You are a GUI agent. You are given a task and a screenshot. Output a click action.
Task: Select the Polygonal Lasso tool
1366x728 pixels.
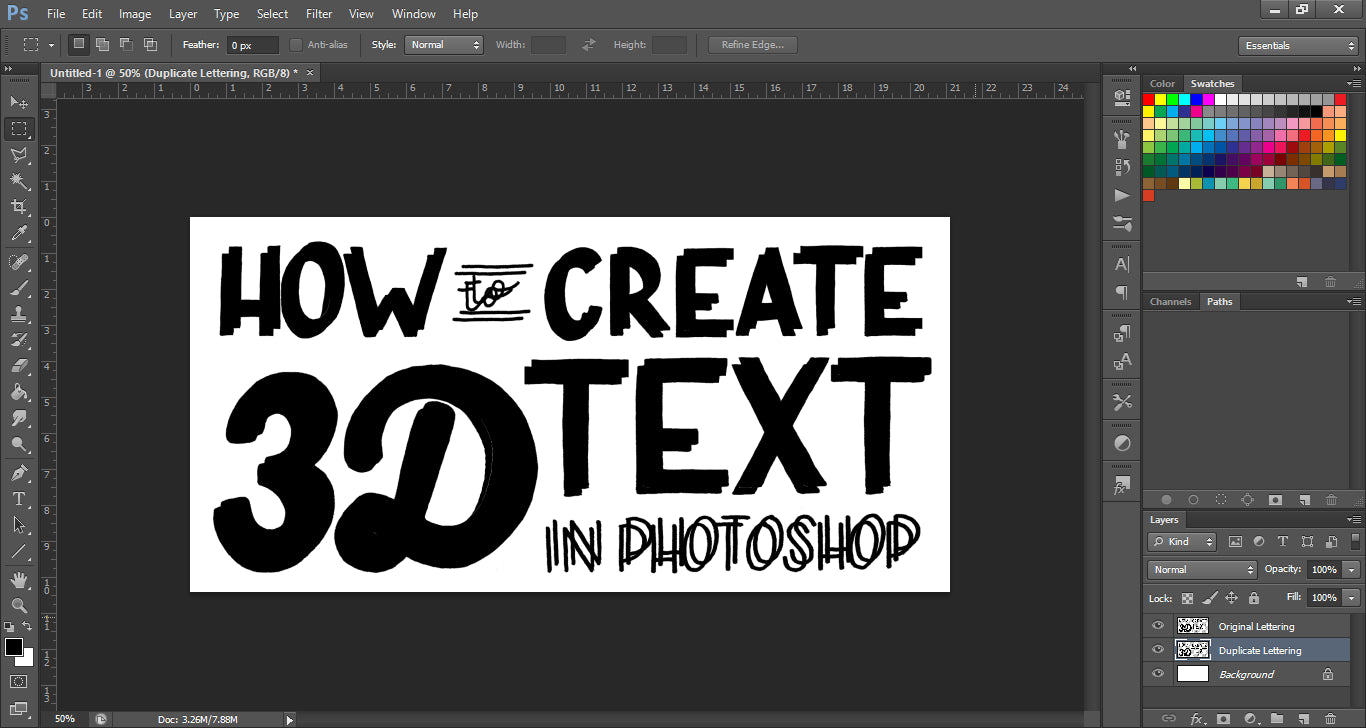[19, 154]
